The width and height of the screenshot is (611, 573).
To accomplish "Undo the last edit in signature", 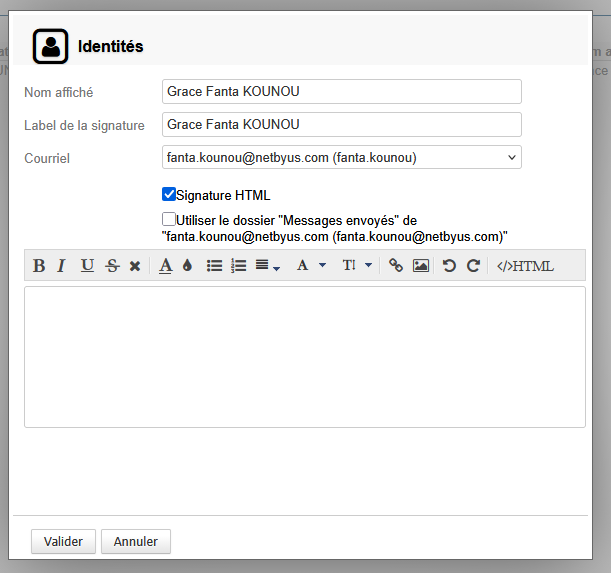I will click(x=449, y=266).
